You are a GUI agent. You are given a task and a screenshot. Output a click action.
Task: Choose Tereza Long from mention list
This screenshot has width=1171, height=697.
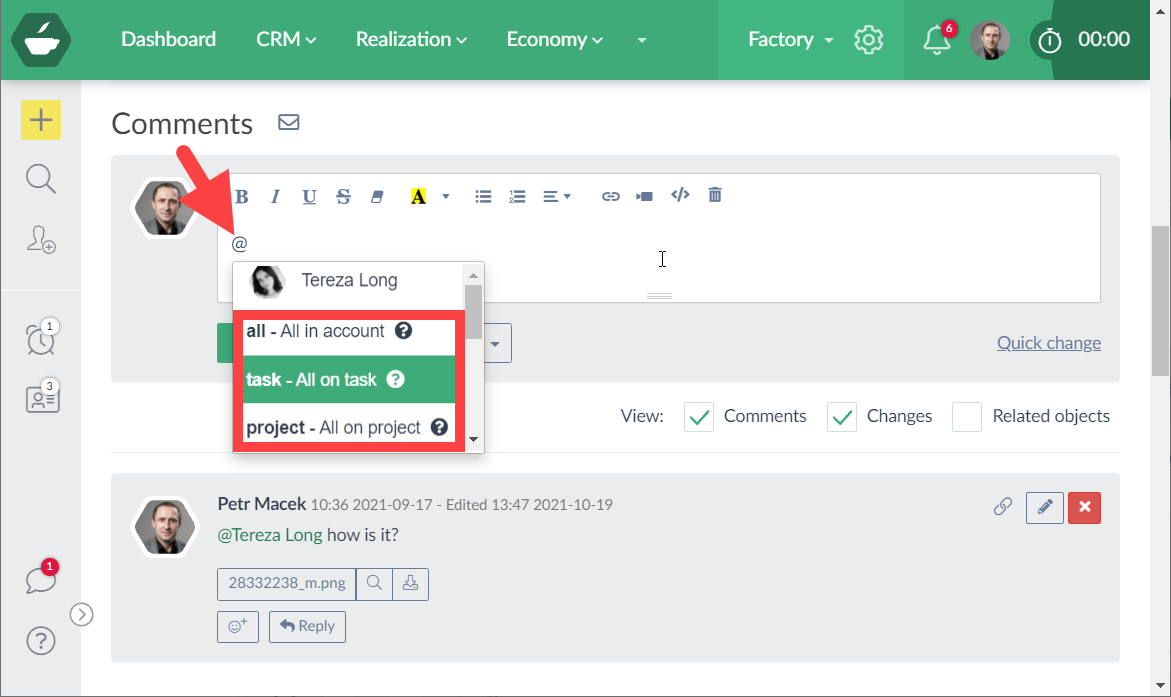click(x=348, y=281)
